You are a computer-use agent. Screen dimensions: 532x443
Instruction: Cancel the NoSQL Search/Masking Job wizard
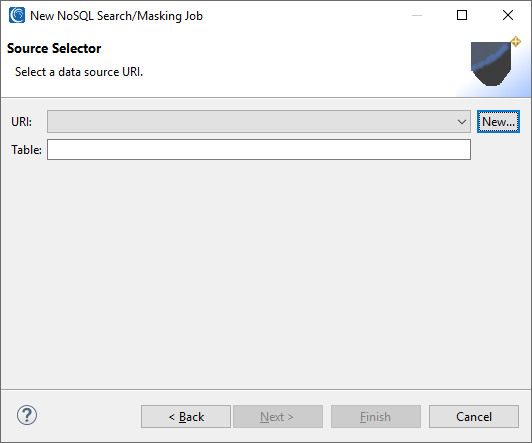point(474,417)
